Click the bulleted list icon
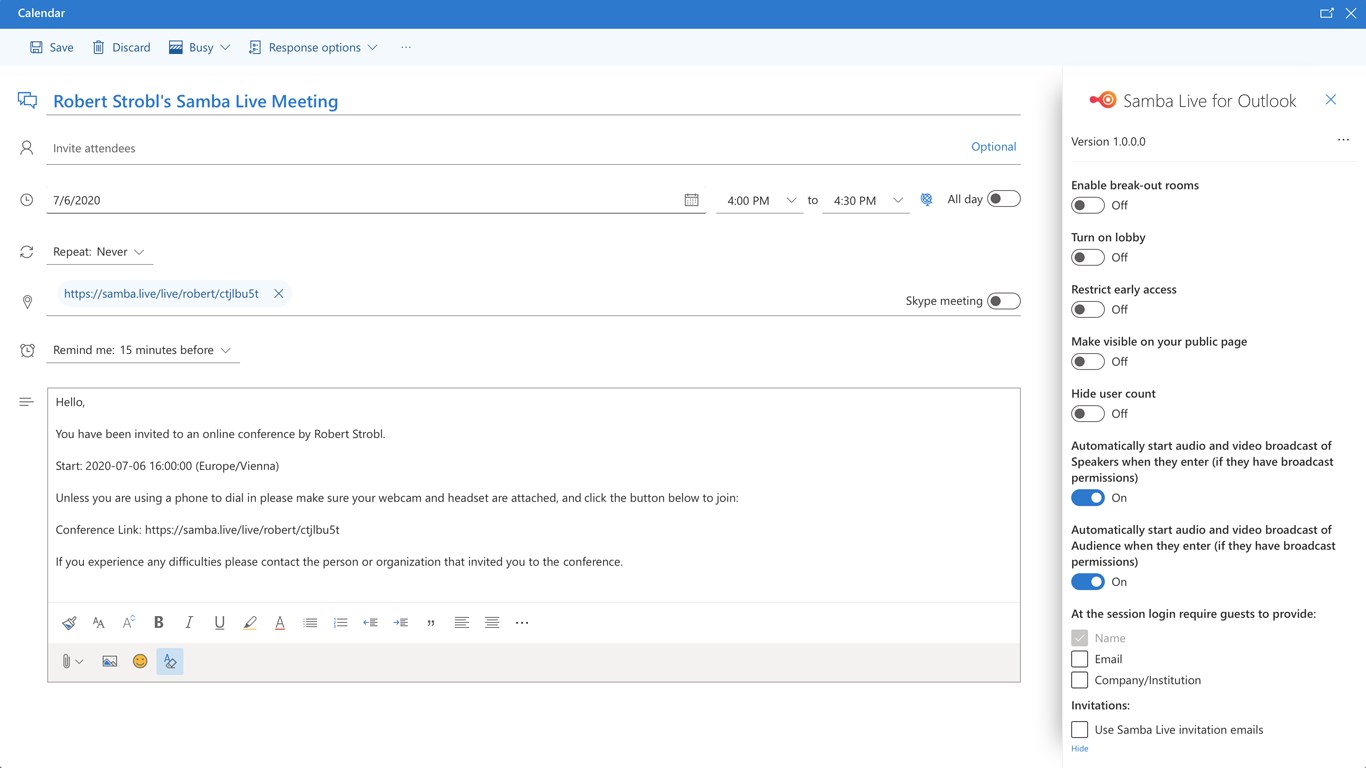The image size is (1366, 768). [x=310, y=622]
